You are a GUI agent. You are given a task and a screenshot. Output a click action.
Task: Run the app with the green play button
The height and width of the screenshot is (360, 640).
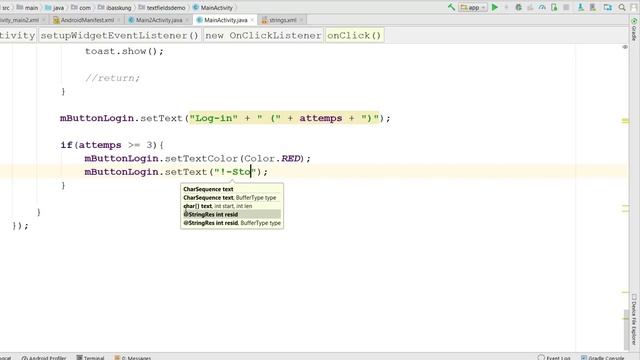click(x=495, y=7)
